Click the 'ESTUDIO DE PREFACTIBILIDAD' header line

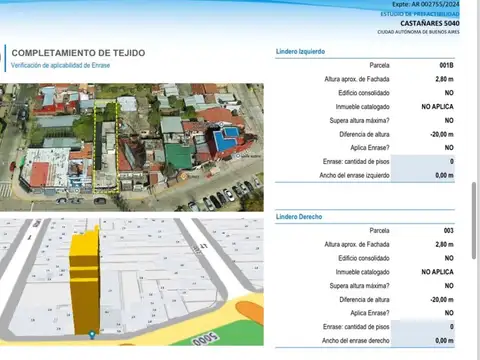pyautogui.click(x=420, y=14)
